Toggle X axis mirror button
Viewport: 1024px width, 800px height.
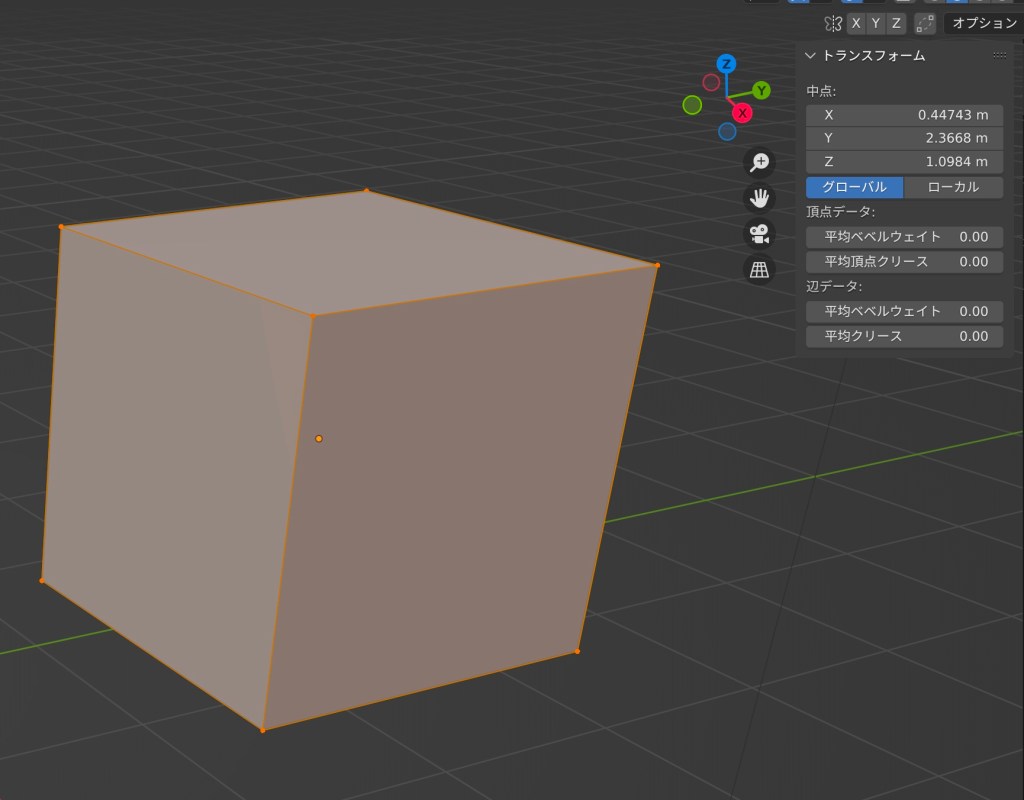coord(856,23)
